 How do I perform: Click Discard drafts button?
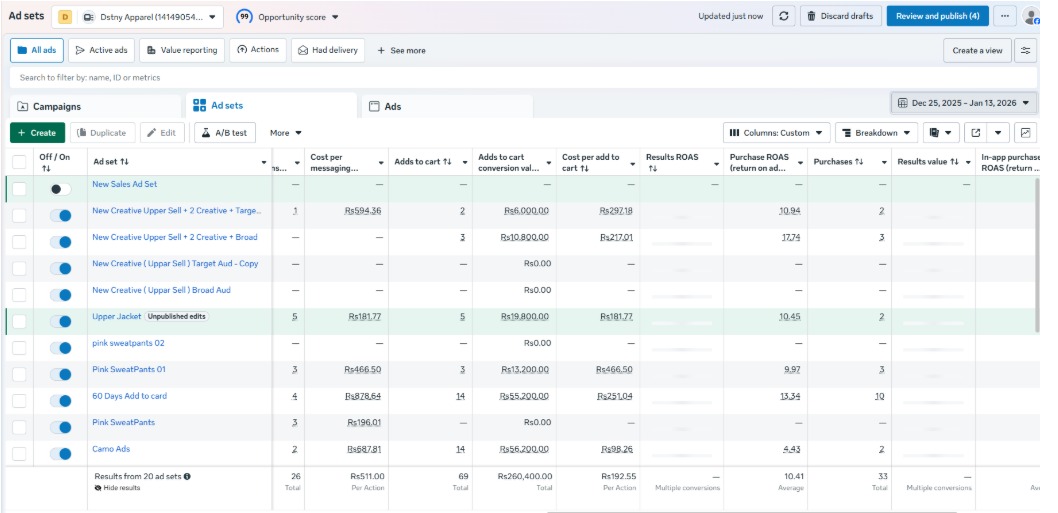(841, 16)
